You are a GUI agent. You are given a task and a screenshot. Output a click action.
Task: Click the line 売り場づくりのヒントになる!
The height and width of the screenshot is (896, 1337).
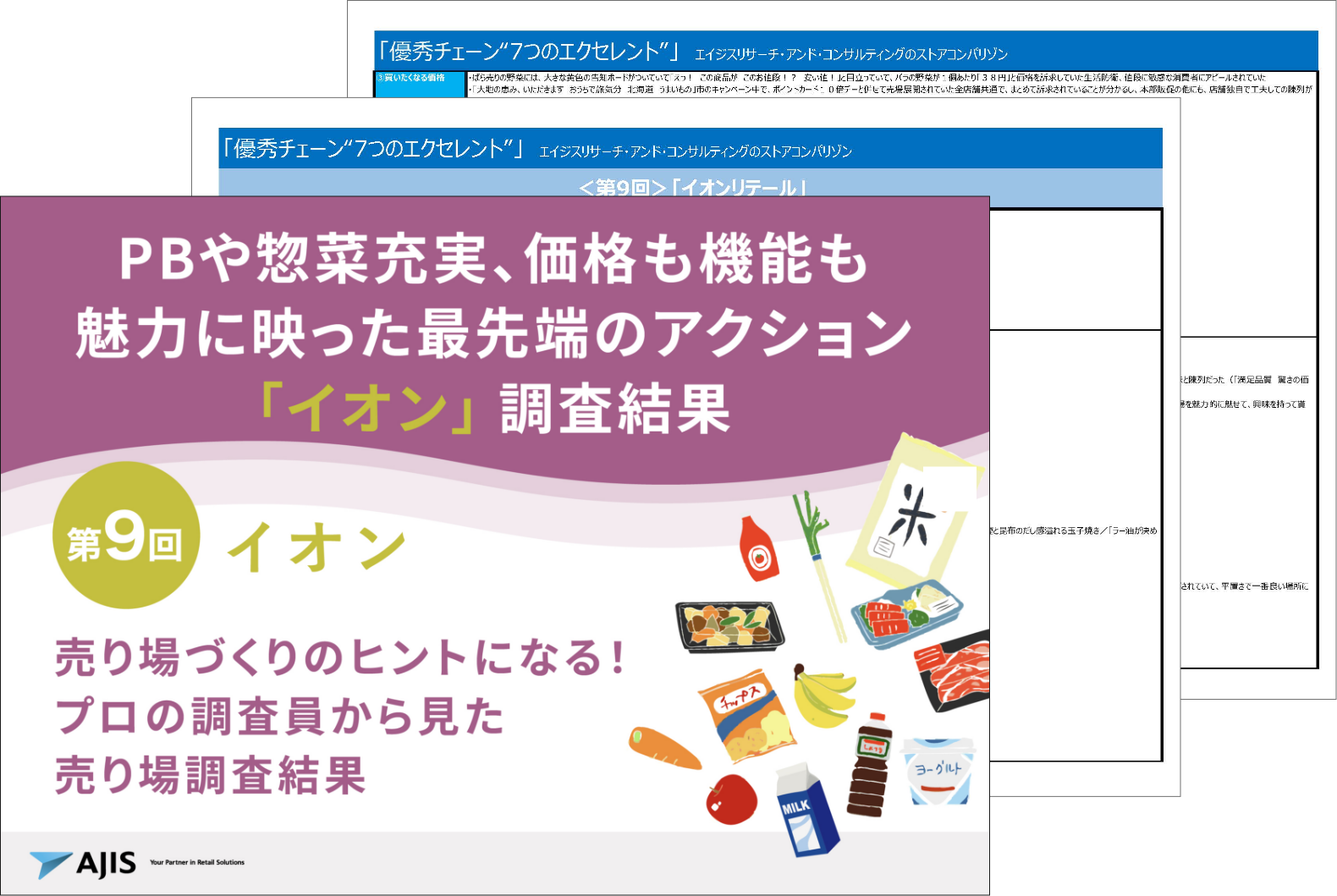pos(340,657)
